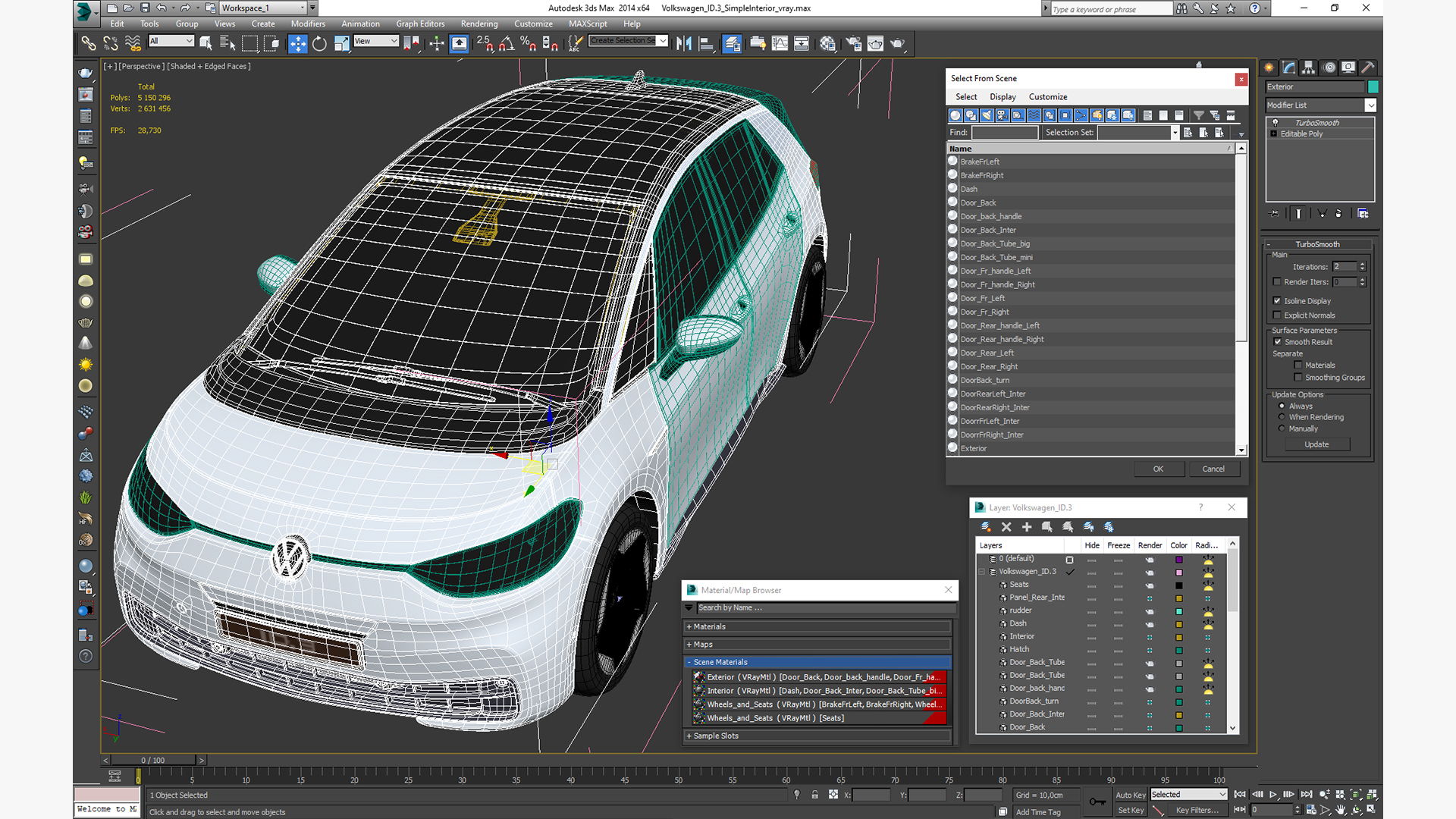
Task: Click the Mirror tool in main toolbar
Action: 684,43
